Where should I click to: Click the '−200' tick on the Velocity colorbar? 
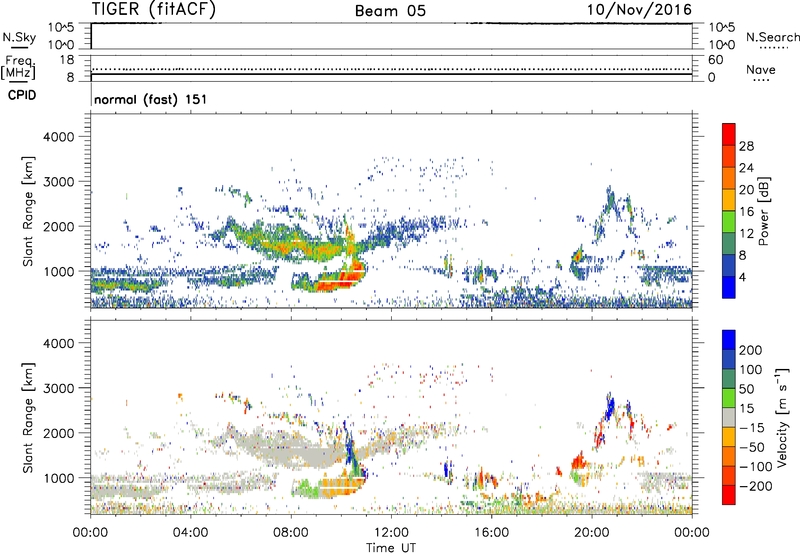[x=756, y=486]
